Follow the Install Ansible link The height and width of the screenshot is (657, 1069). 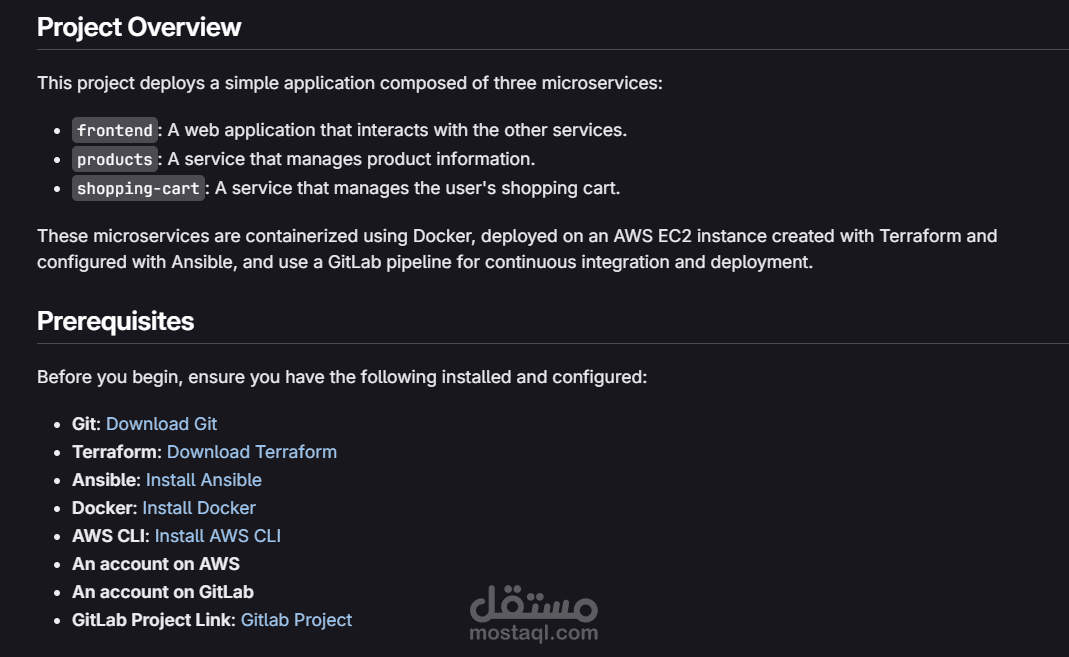pos(204,480)
